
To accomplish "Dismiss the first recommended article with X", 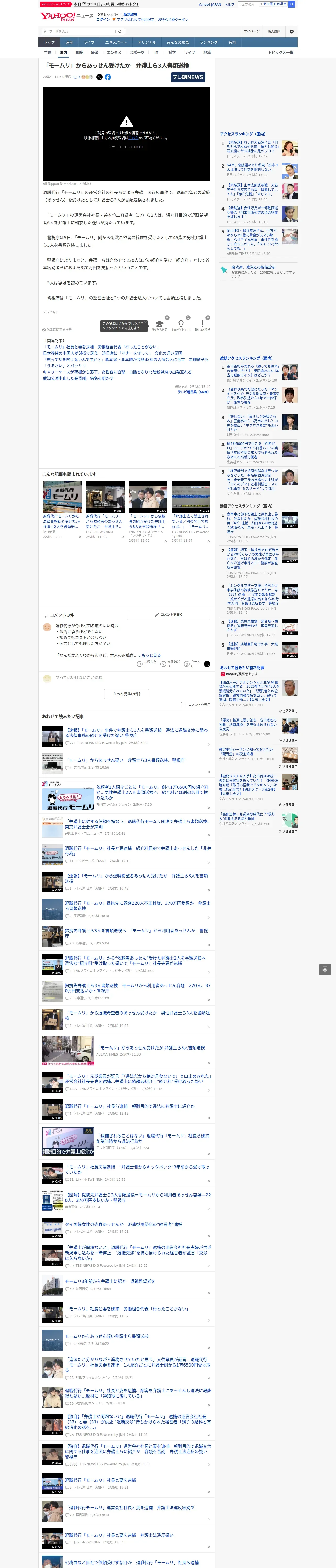I will 209,745.
